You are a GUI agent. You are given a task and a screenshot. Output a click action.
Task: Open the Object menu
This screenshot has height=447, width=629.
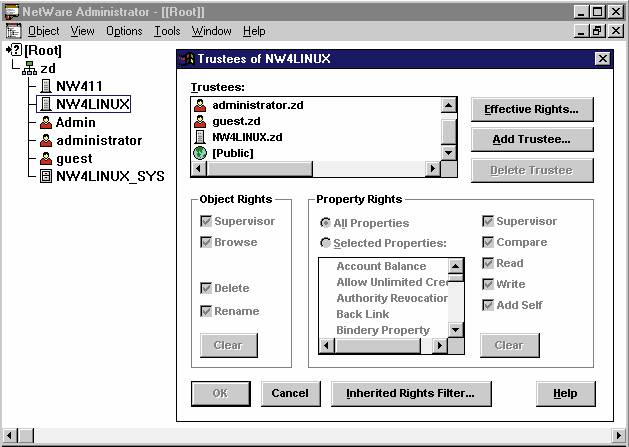43,31
